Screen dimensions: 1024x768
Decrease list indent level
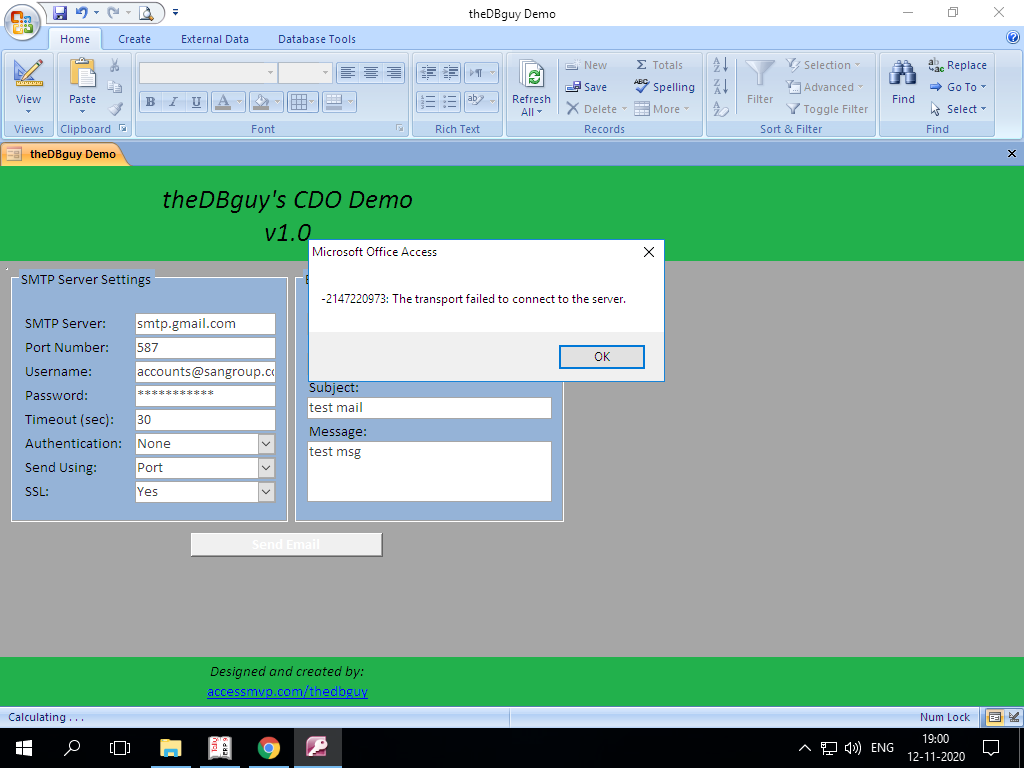click(428, 72)
